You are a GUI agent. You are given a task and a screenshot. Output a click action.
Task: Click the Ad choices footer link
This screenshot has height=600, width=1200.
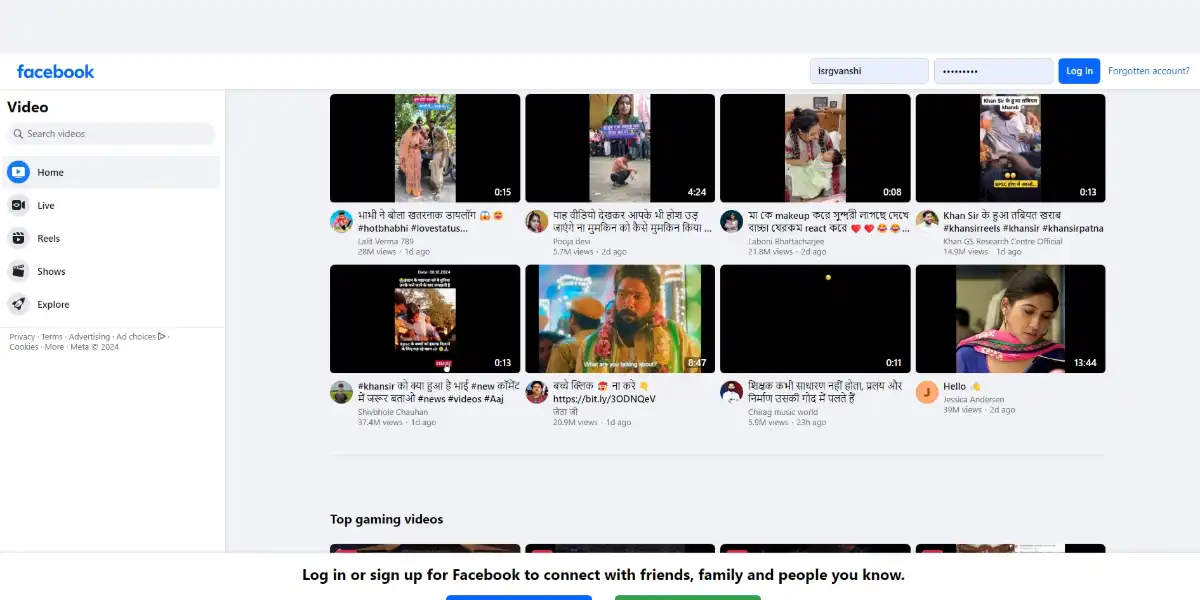136,337
